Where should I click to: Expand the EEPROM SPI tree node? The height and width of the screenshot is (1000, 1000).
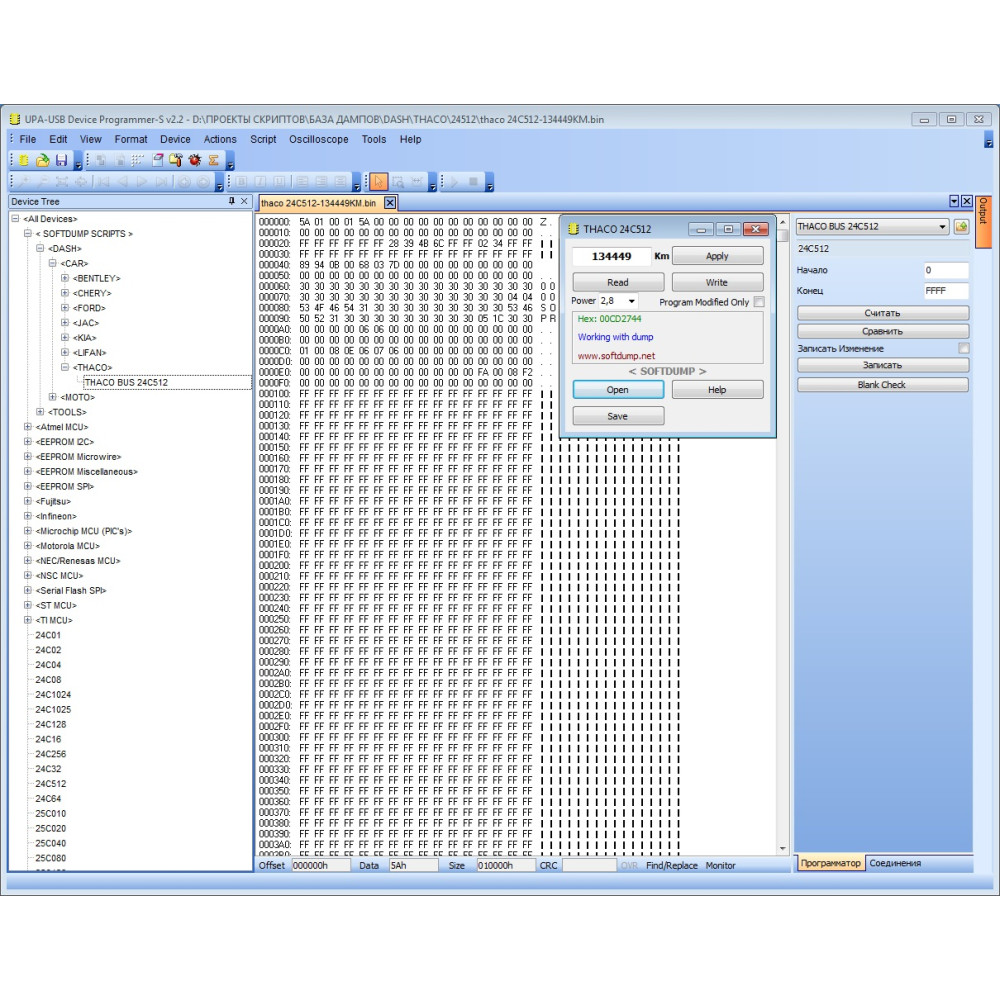[x=27, y=486]
